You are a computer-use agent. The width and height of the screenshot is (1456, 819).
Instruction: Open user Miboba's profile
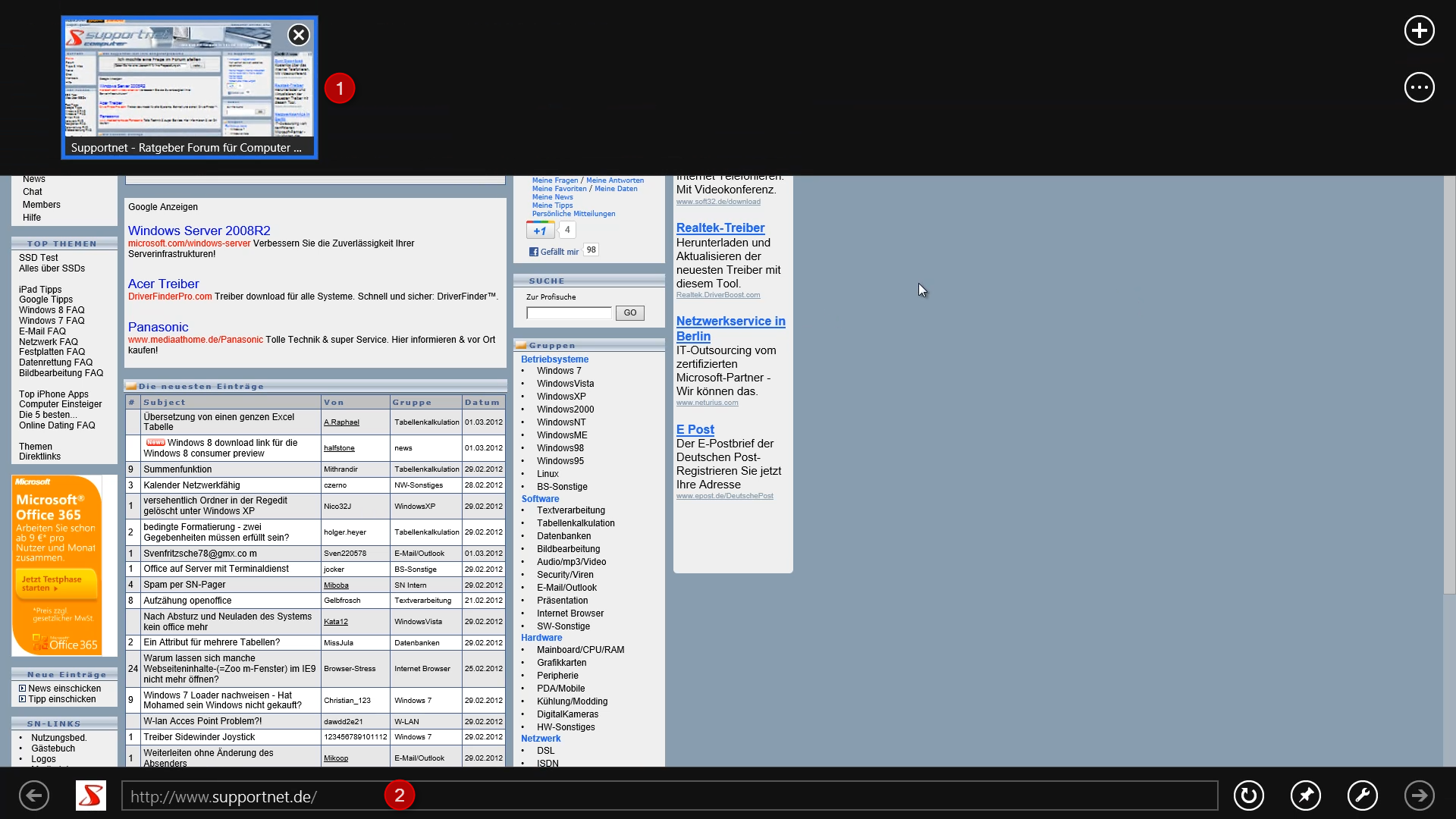pyautogui.click(x=336, y=585)
